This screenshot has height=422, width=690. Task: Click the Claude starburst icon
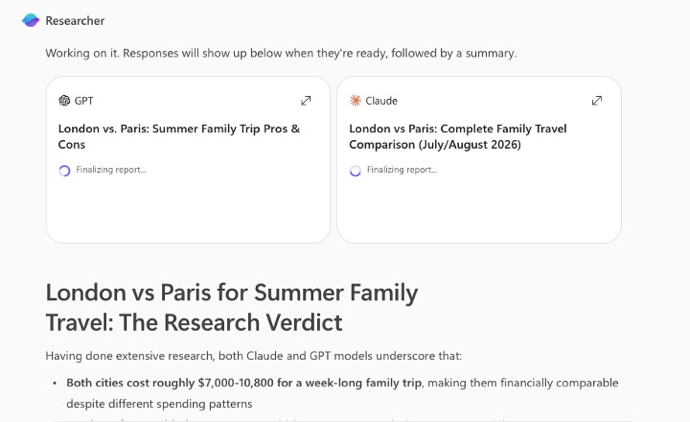(355, 100)
